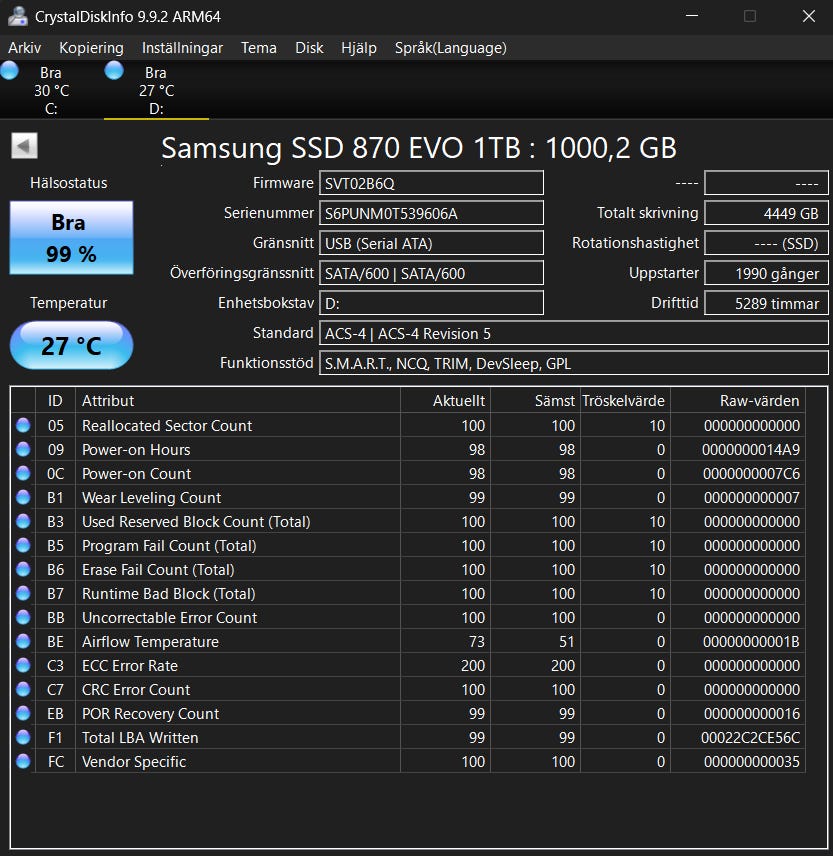833x856 pixels.
Task: Click the Raw-värden column header
Action: pos(737,401)
